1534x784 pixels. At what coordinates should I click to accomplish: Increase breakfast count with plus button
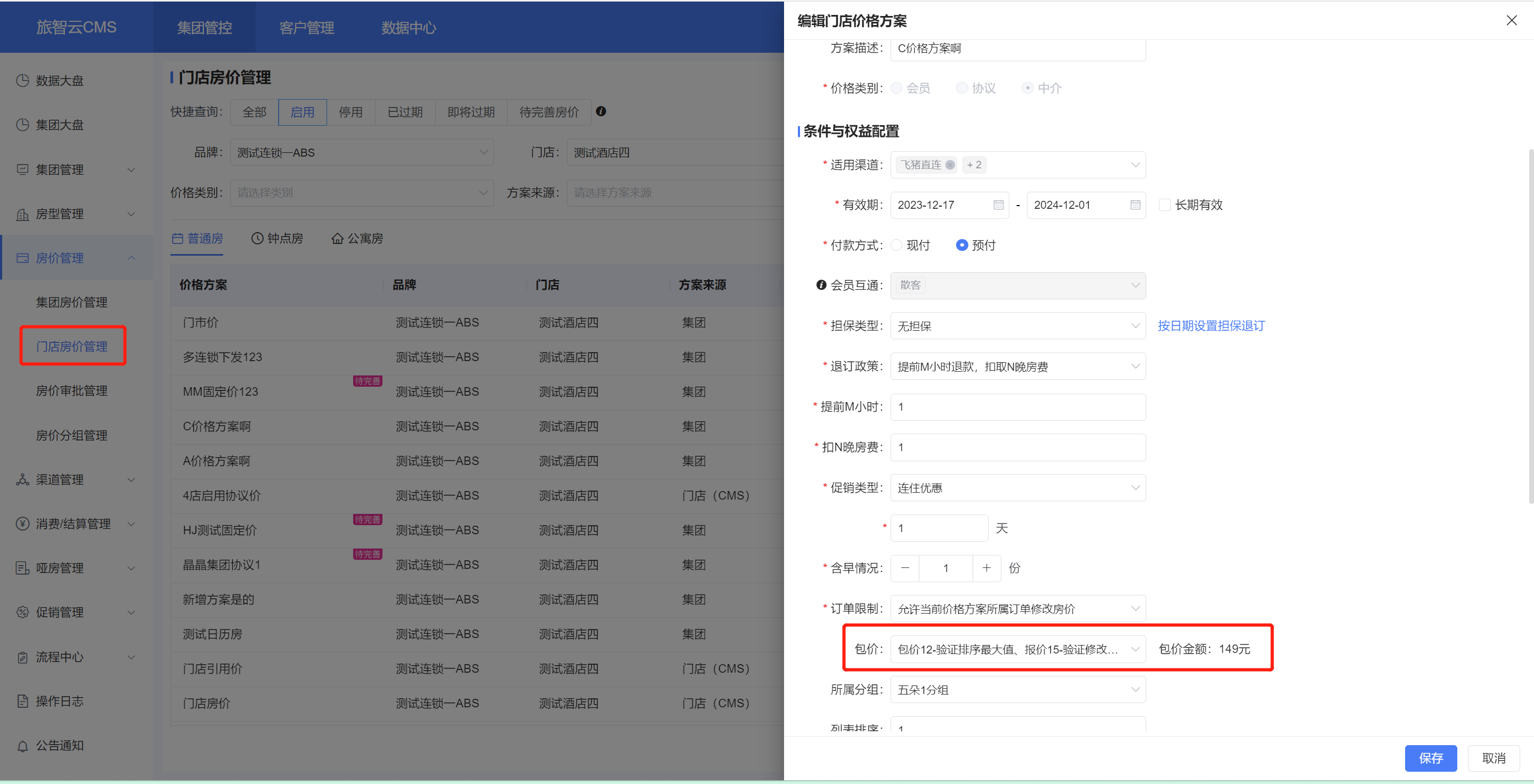tap(987, 568)
